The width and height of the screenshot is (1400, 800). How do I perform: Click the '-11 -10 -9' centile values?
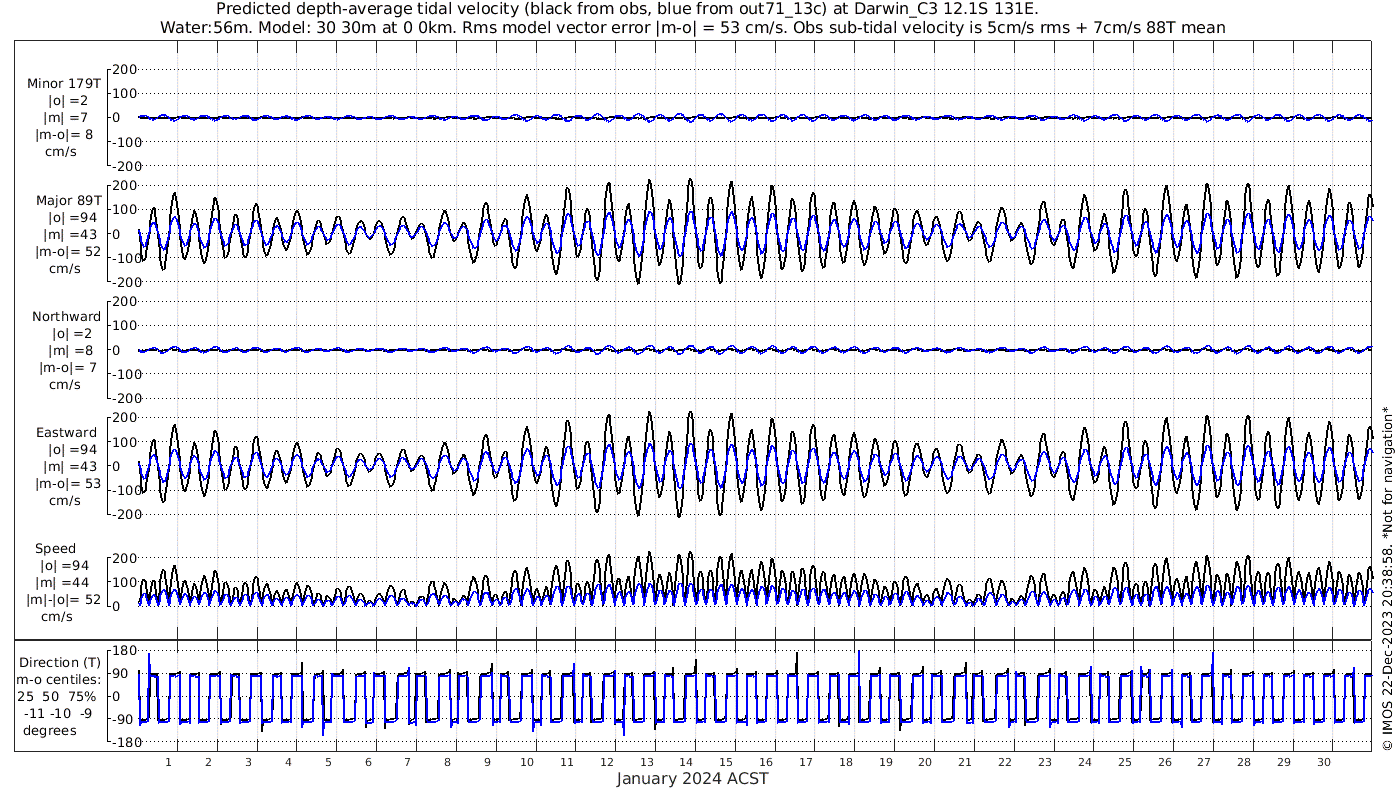point(56,713)
